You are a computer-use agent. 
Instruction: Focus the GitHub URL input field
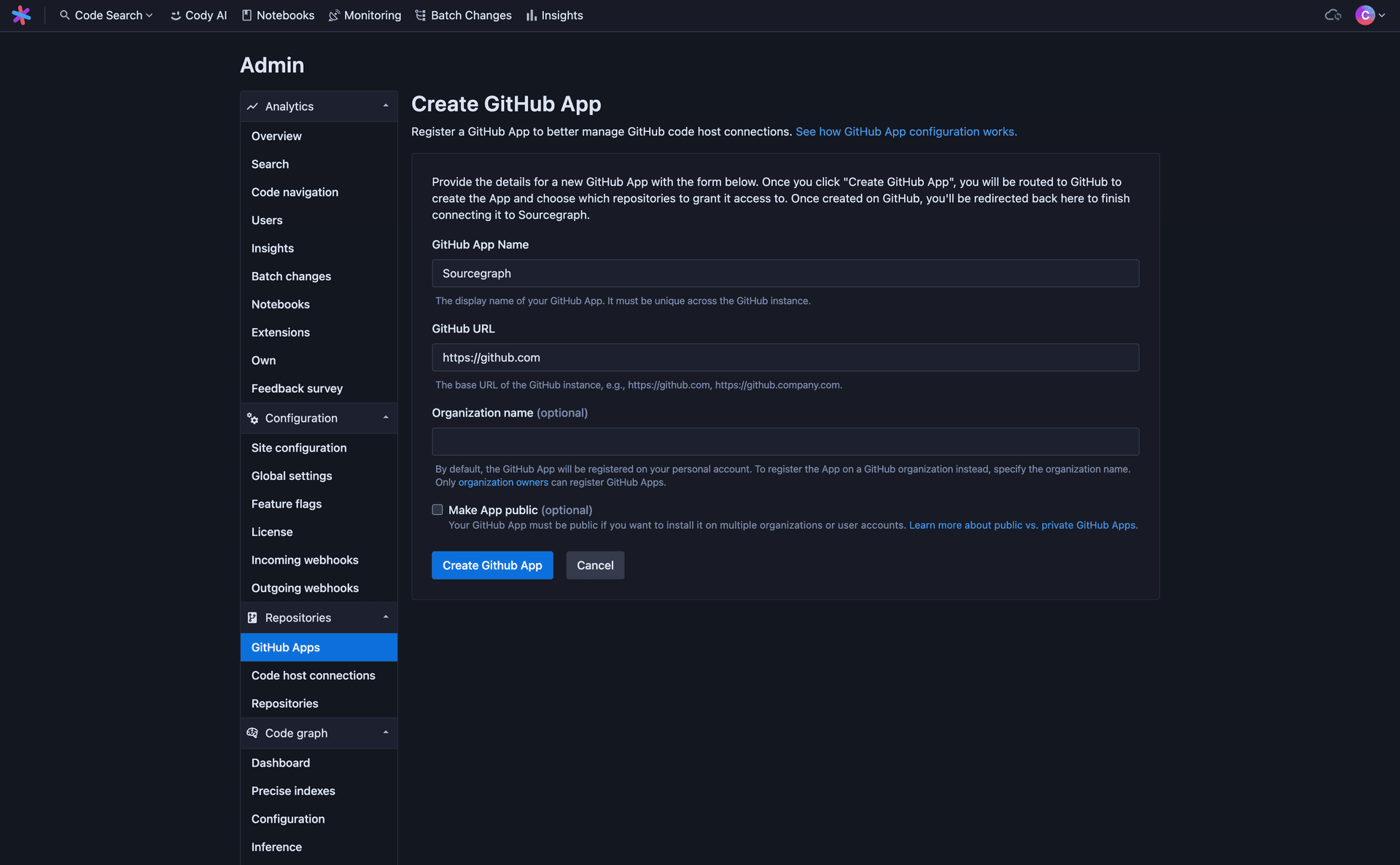(x=785, y=357)
